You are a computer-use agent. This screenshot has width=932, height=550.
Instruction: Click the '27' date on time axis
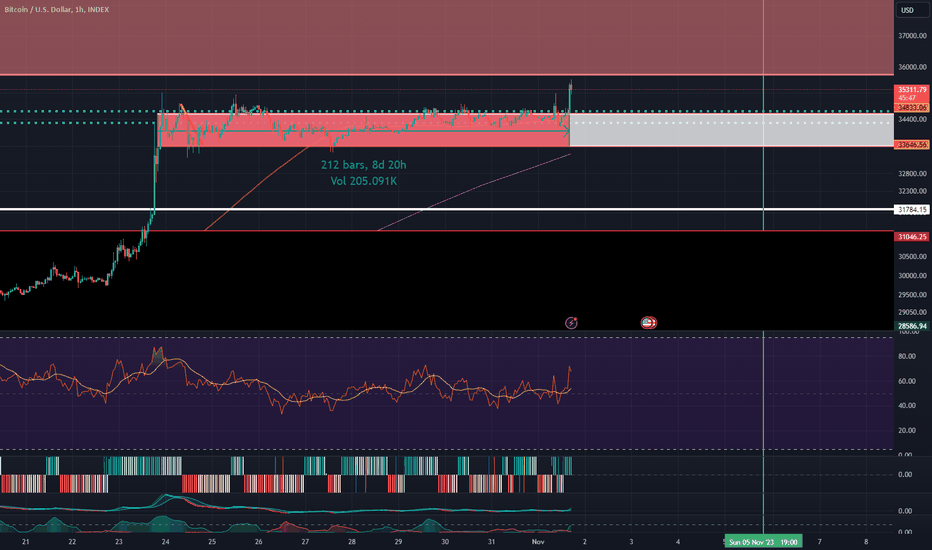[305, 542]
